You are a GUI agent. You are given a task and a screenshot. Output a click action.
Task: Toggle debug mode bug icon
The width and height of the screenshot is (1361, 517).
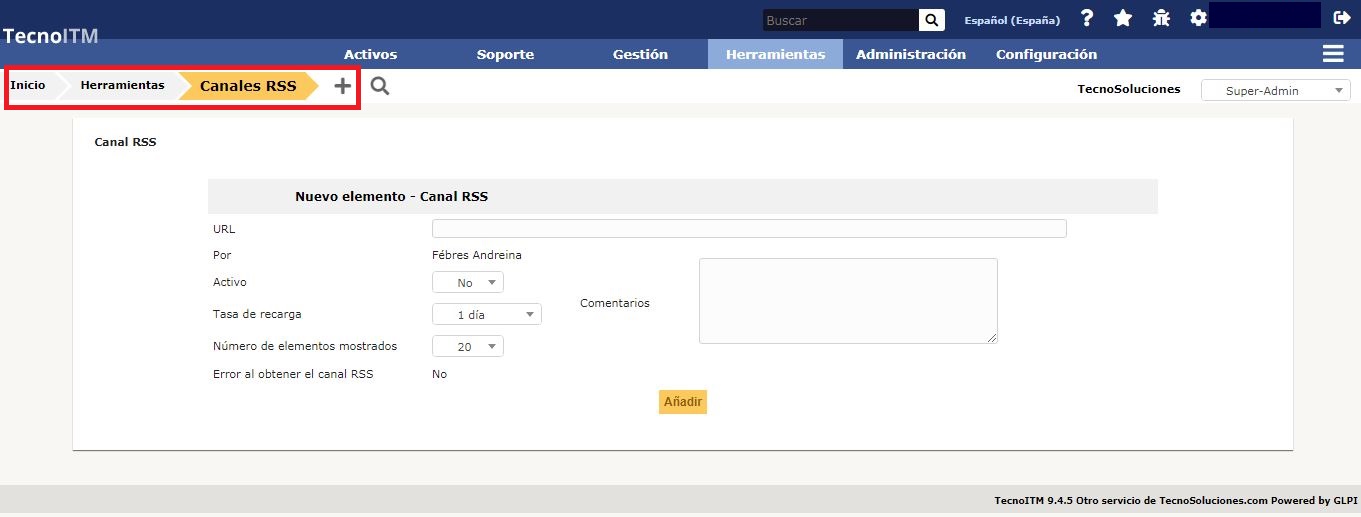click(x=1161, y=19)
